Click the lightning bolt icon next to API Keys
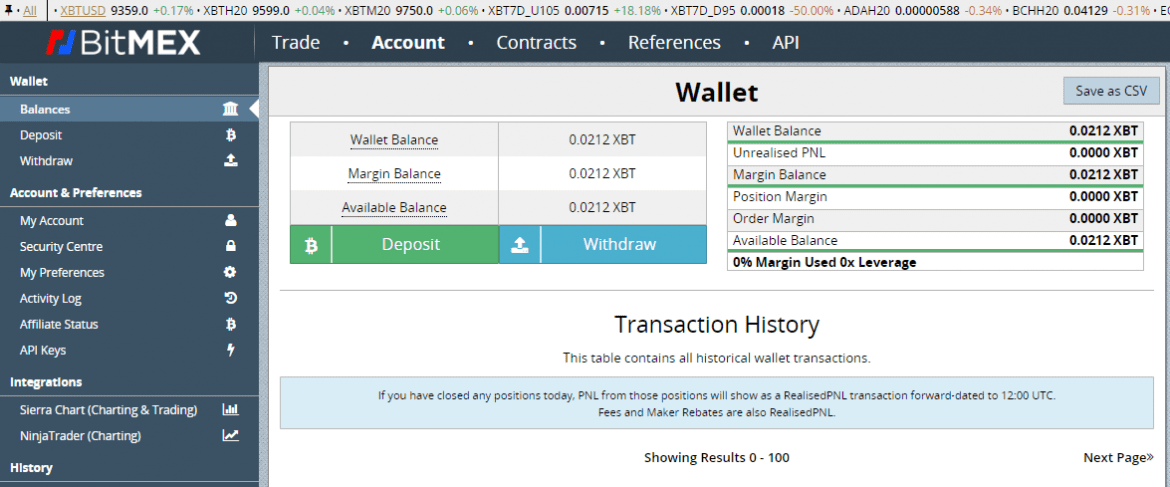Screen dimensions: 1170x487 tap(230, 351)
